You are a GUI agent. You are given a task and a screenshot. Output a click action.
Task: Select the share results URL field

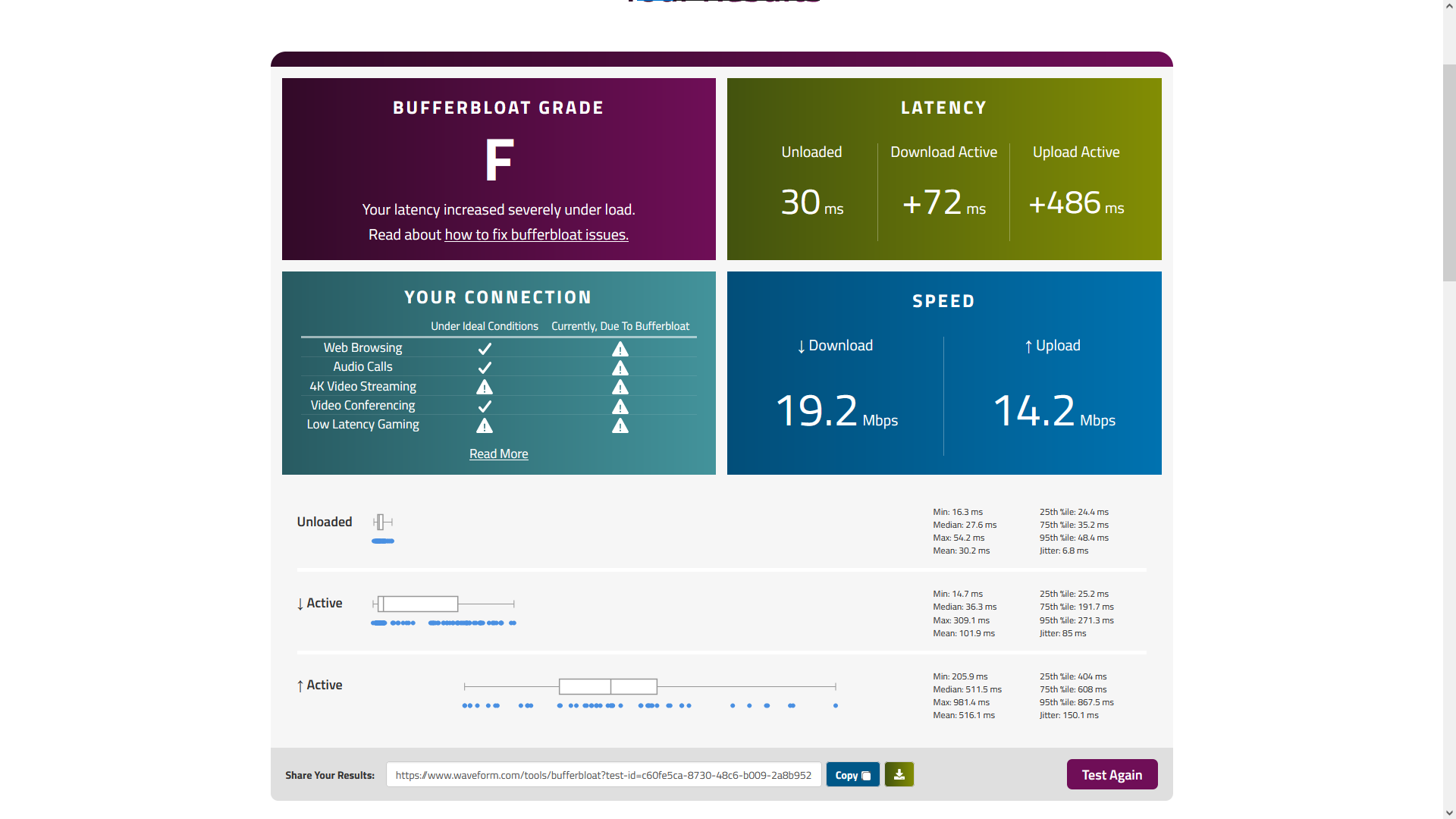[604, 774]
